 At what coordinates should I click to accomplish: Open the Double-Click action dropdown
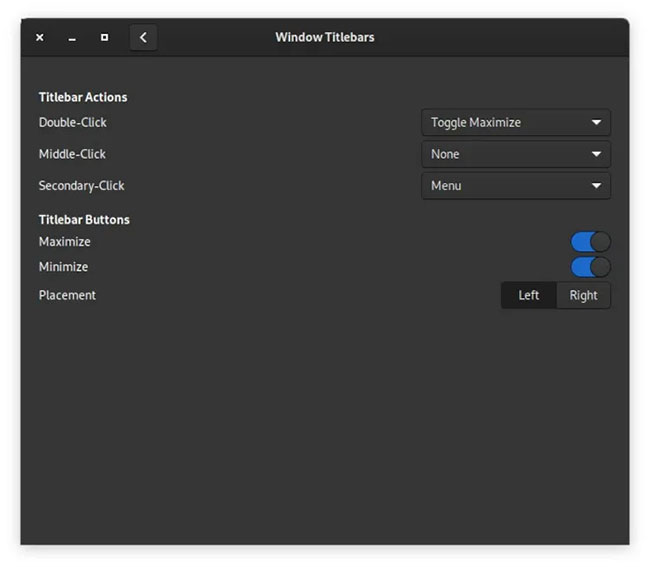pos(516,122)
